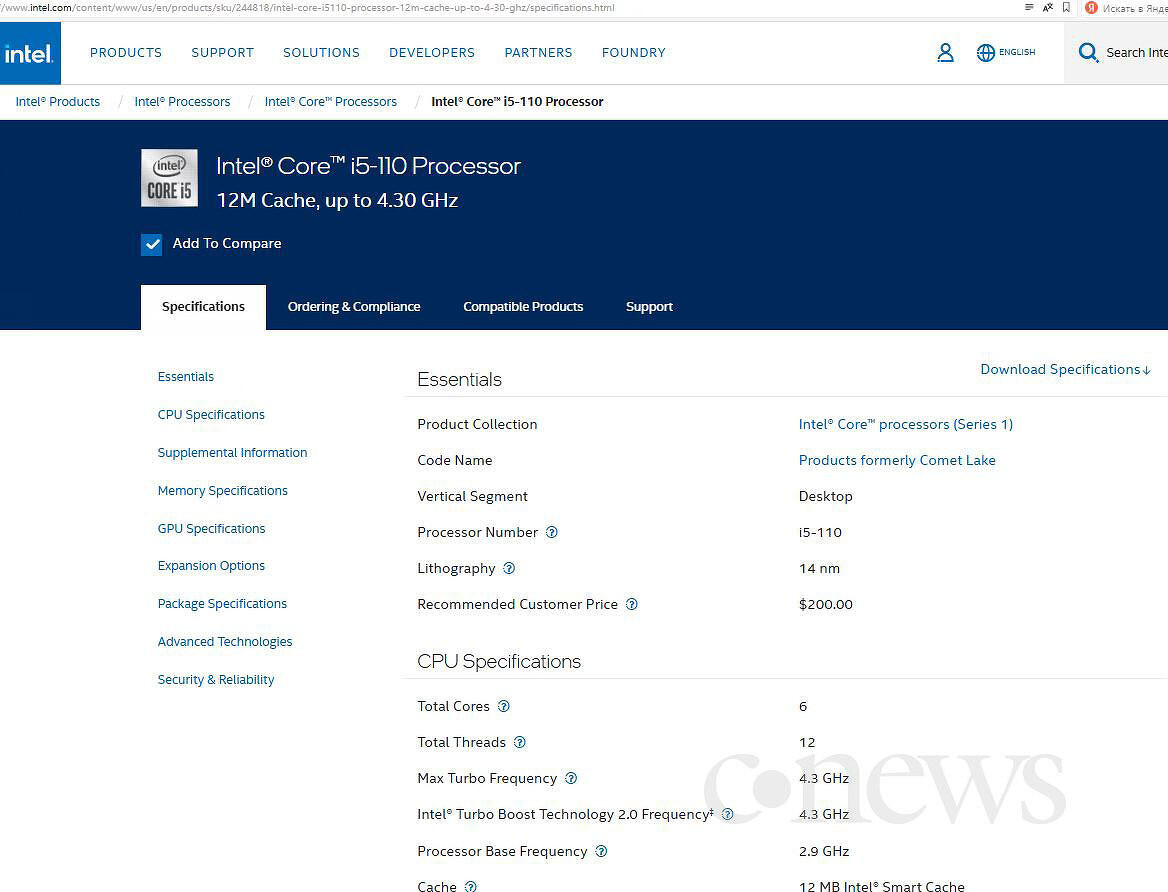The image size is (1168, 892).
Task: Click the 12 MB Intel Smart Cache value
Action: [881, 886]
